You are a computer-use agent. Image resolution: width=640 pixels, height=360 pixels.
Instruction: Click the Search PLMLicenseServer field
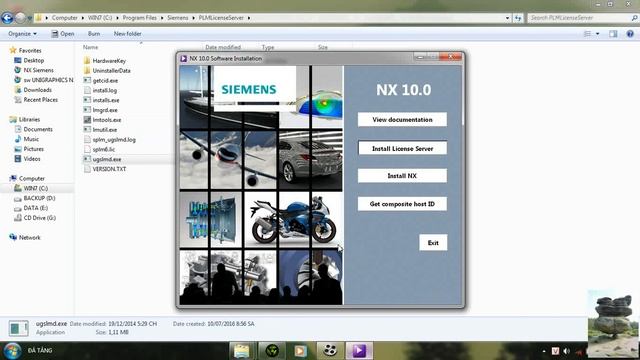tap(582, 18)
